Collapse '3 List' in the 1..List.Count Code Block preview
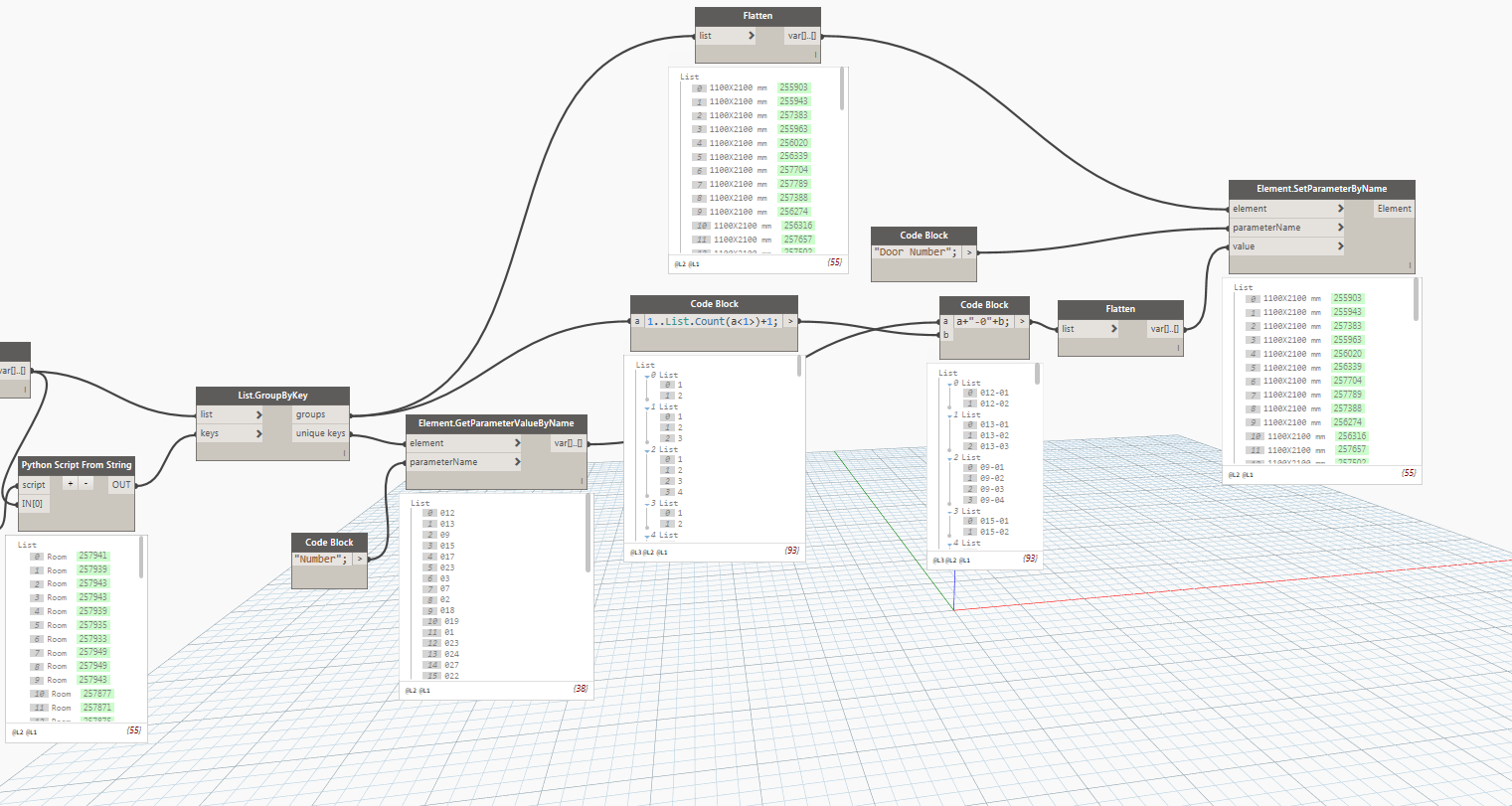Image resolution: width=1512 pixels, height=806 pixels. [x=647, y=504]
